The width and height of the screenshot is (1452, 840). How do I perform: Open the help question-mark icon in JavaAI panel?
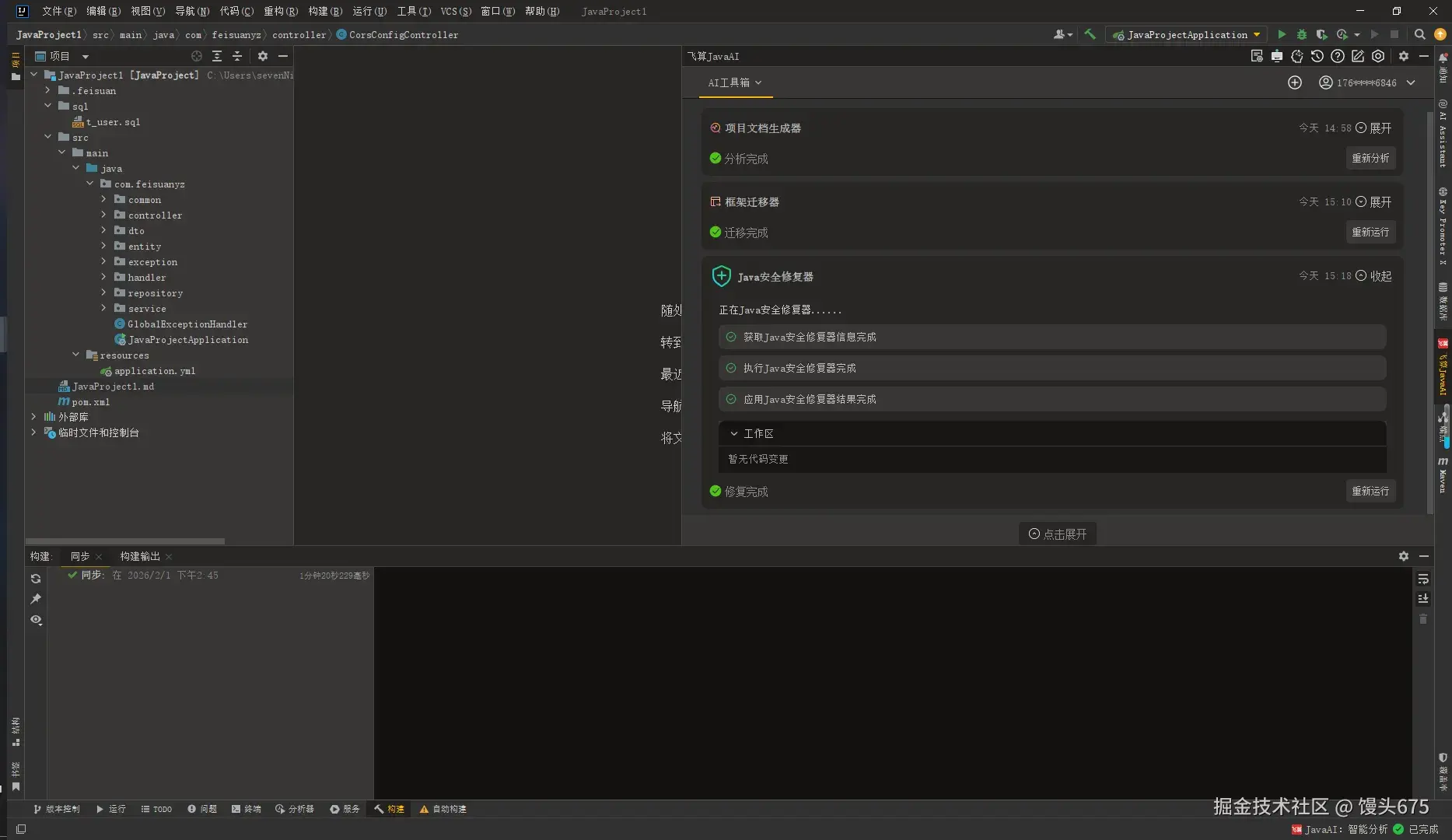(1337, 56)
